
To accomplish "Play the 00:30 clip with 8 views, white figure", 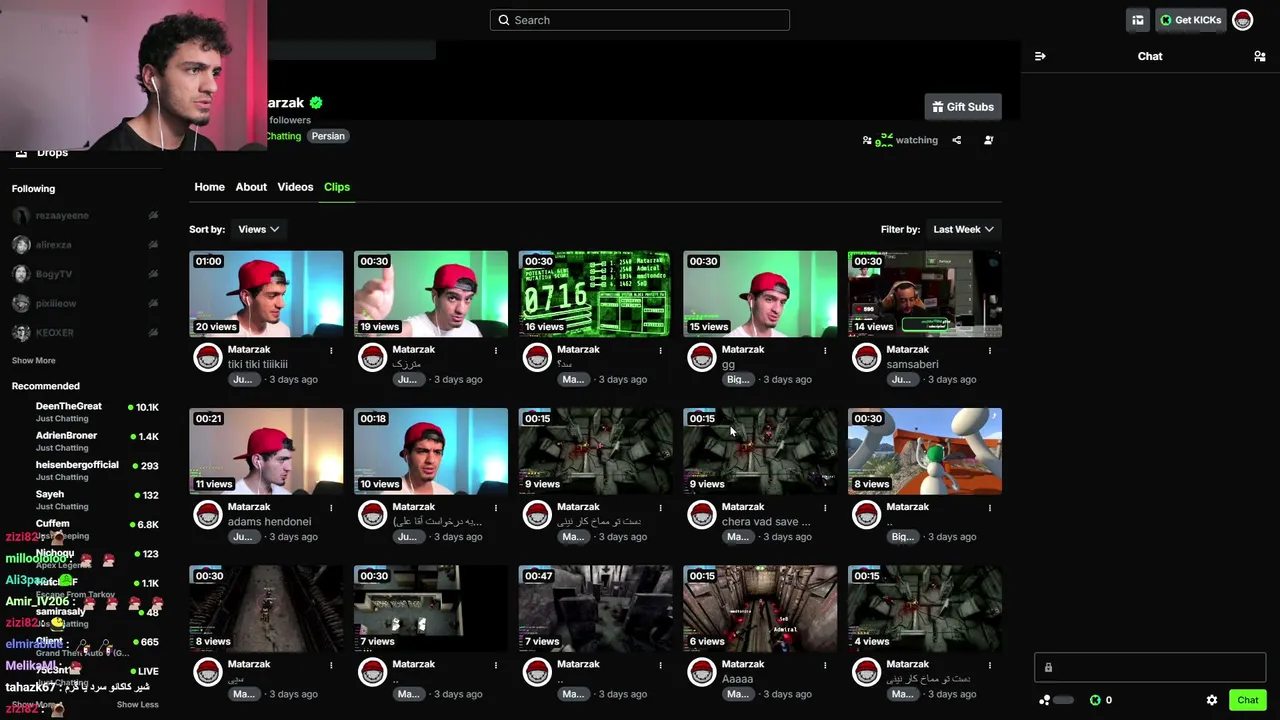I will (x=925, y=451).
